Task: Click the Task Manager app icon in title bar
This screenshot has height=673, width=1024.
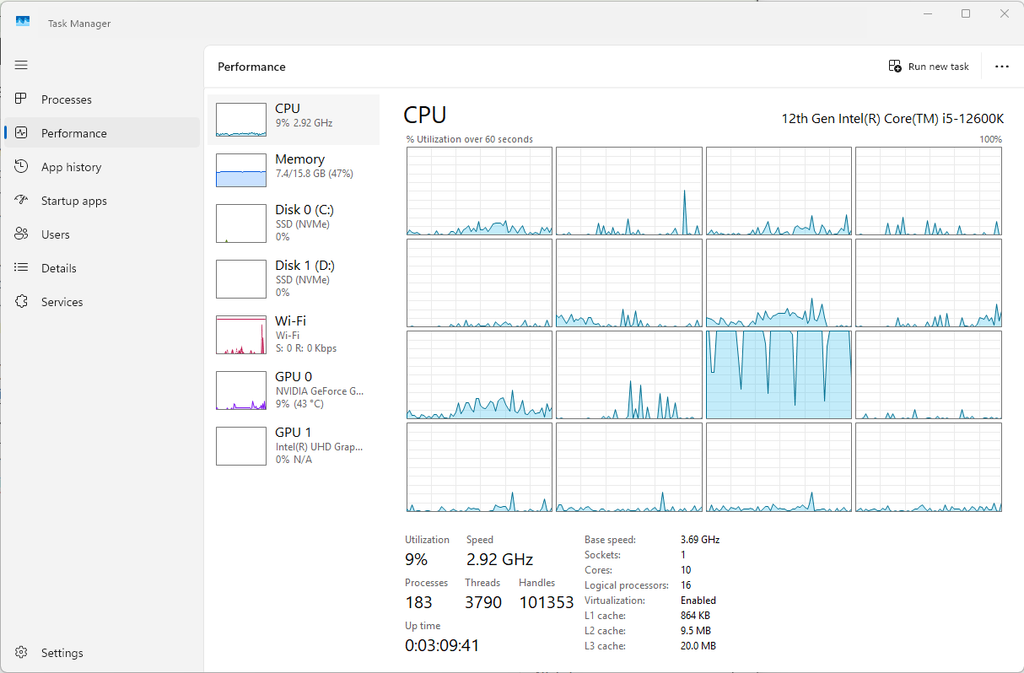Action: pos(23,22)
